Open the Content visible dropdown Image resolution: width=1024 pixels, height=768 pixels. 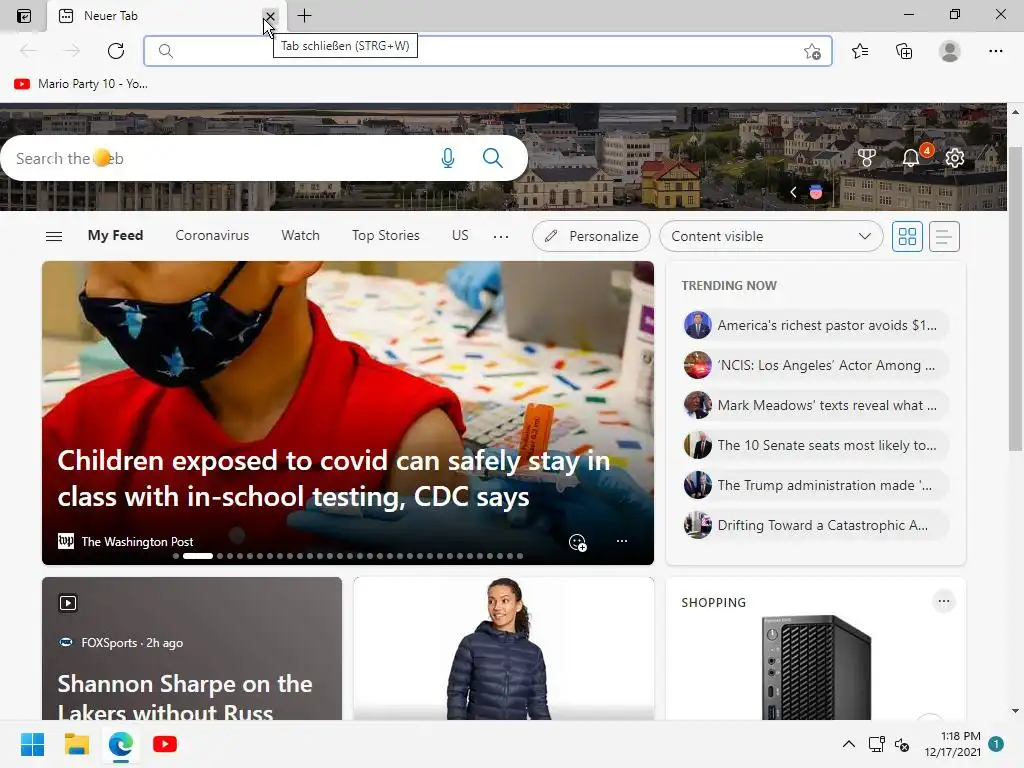771,236
